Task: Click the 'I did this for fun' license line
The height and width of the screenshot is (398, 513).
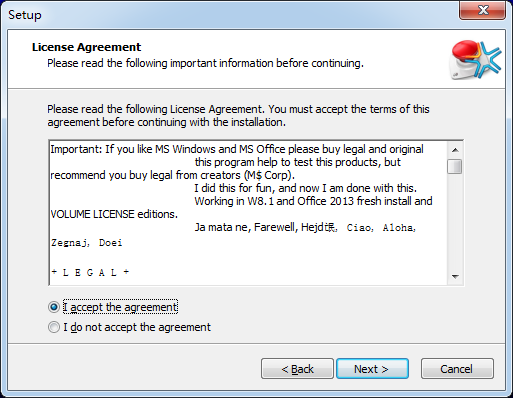Action: click(305, 188)
